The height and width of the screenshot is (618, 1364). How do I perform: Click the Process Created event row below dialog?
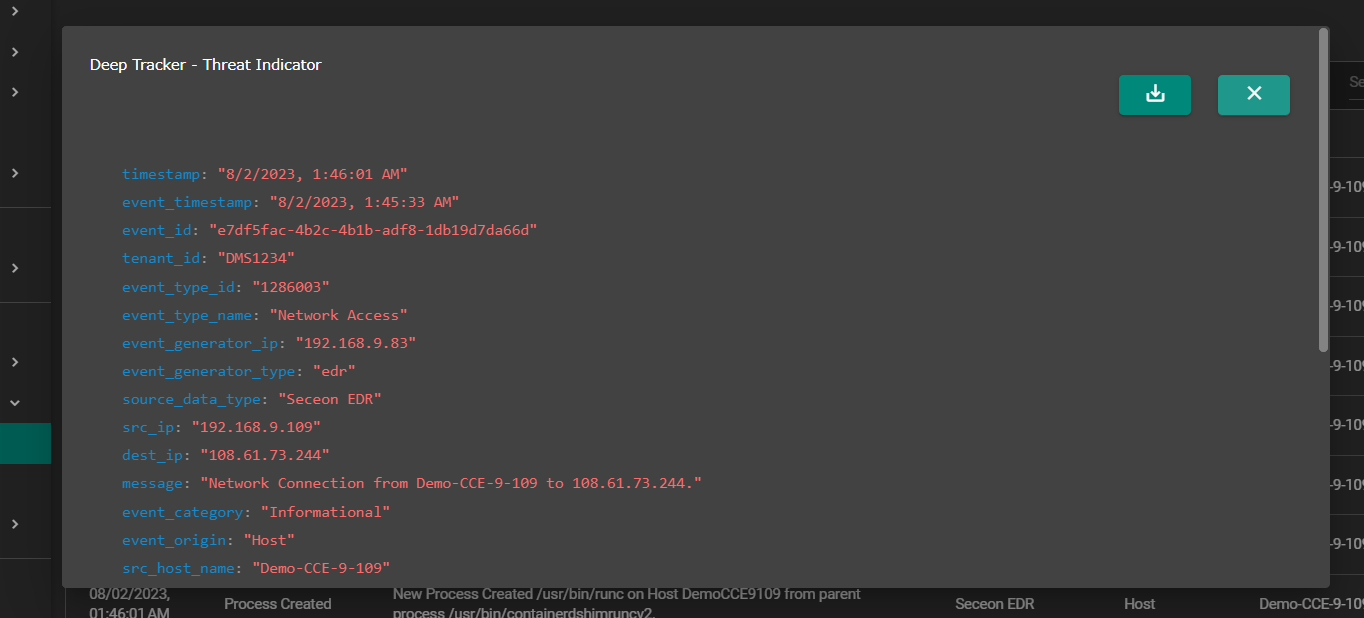click(x=278, y=604)
